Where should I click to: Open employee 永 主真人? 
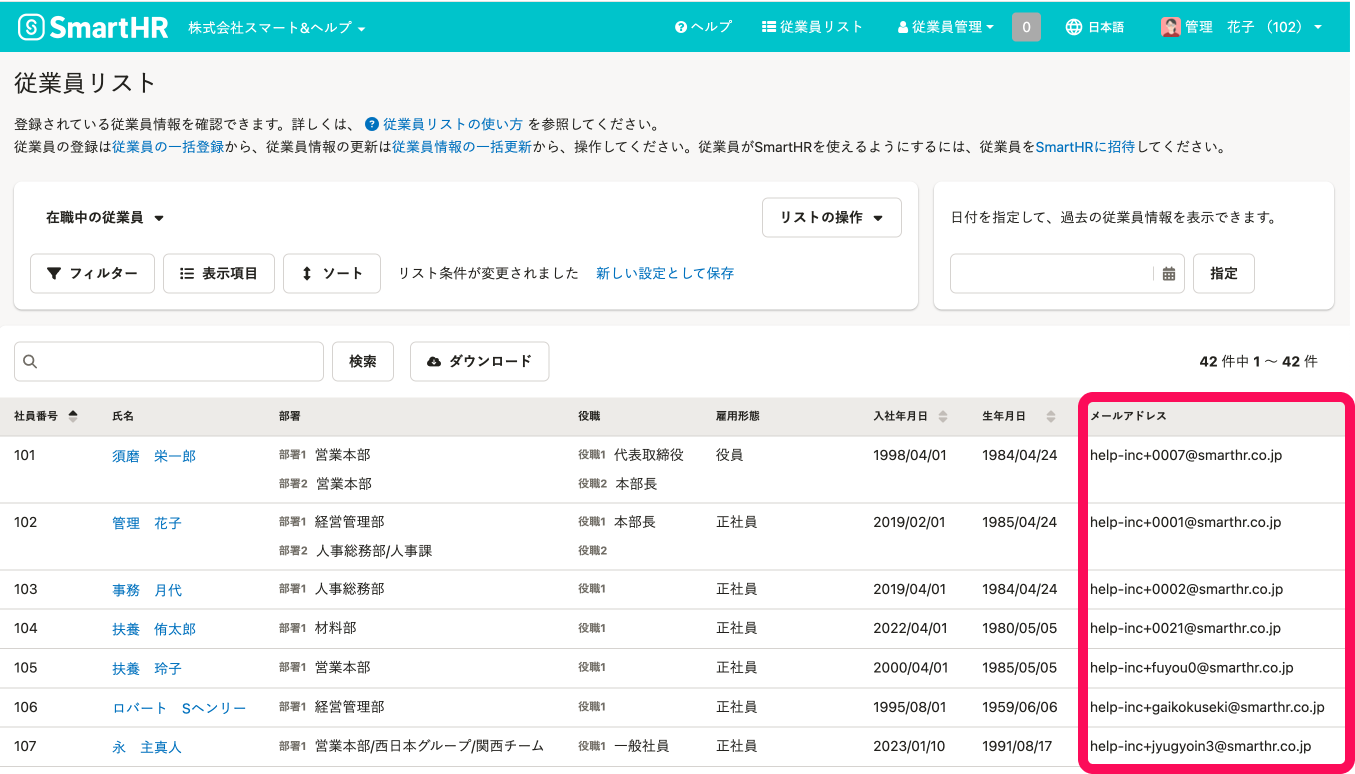pos(147,747)
